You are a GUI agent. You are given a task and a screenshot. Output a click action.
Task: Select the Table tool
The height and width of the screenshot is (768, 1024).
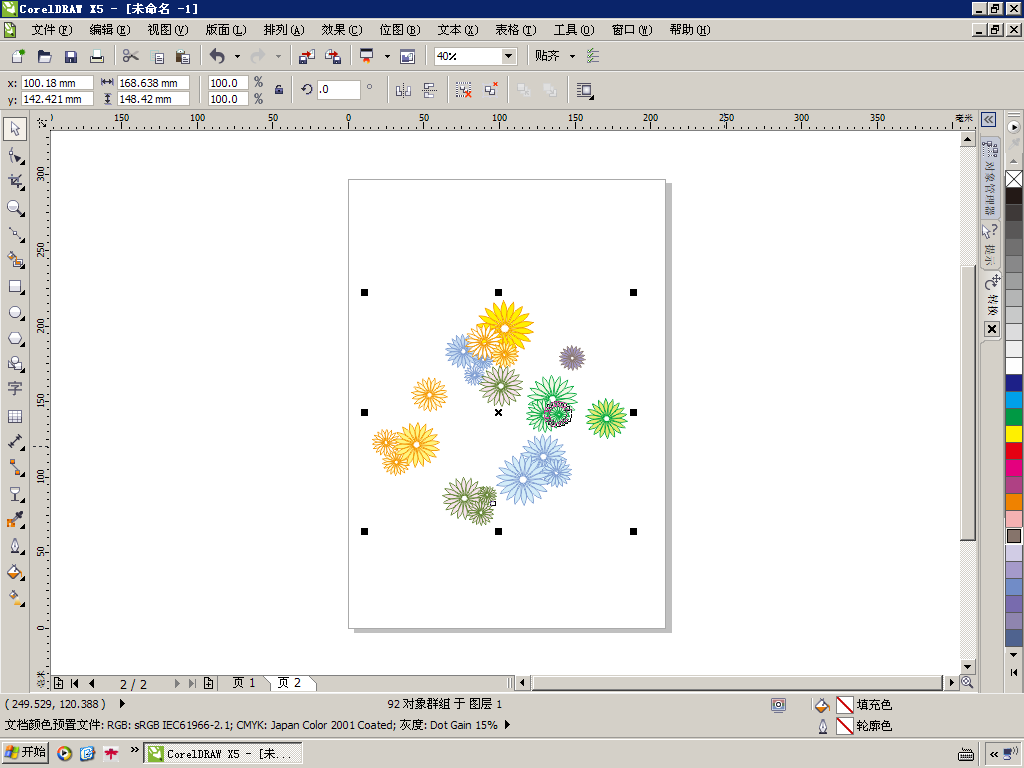click(x=15, y=416)
